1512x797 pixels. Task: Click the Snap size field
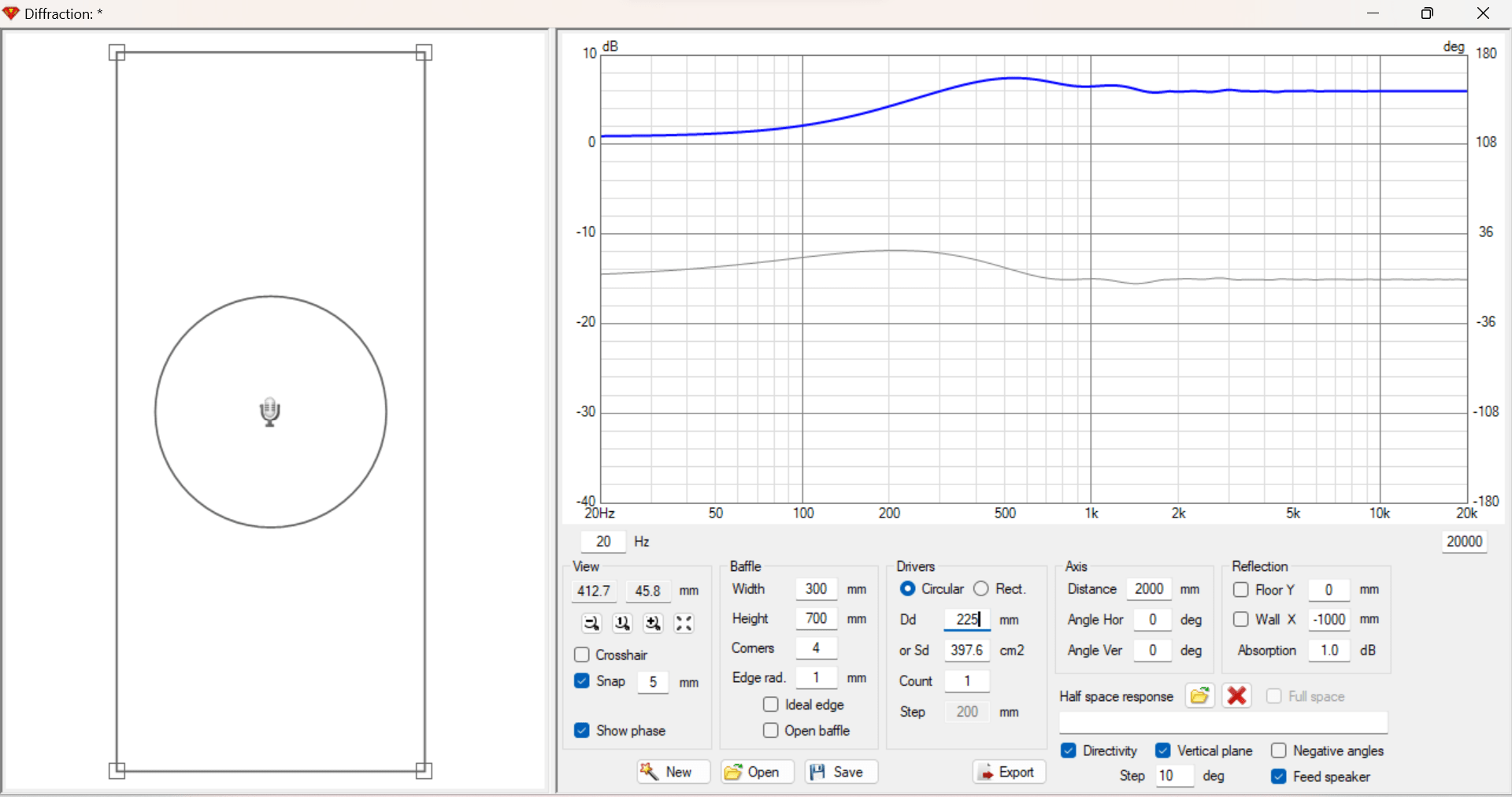tap(653, 682)
